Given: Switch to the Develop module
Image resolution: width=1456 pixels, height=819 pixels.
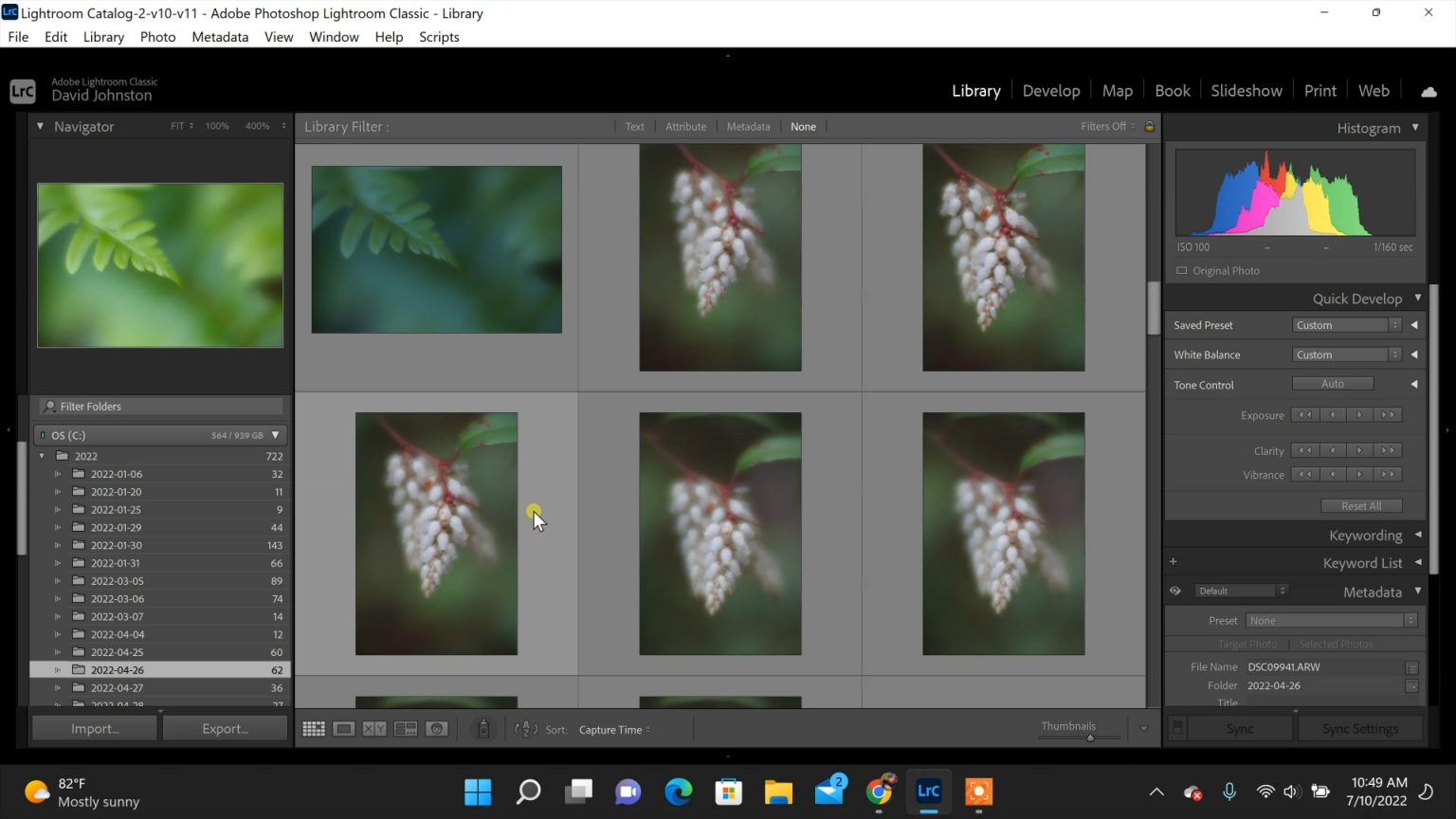Looking at the screenshot, I should click(1050, 90).
